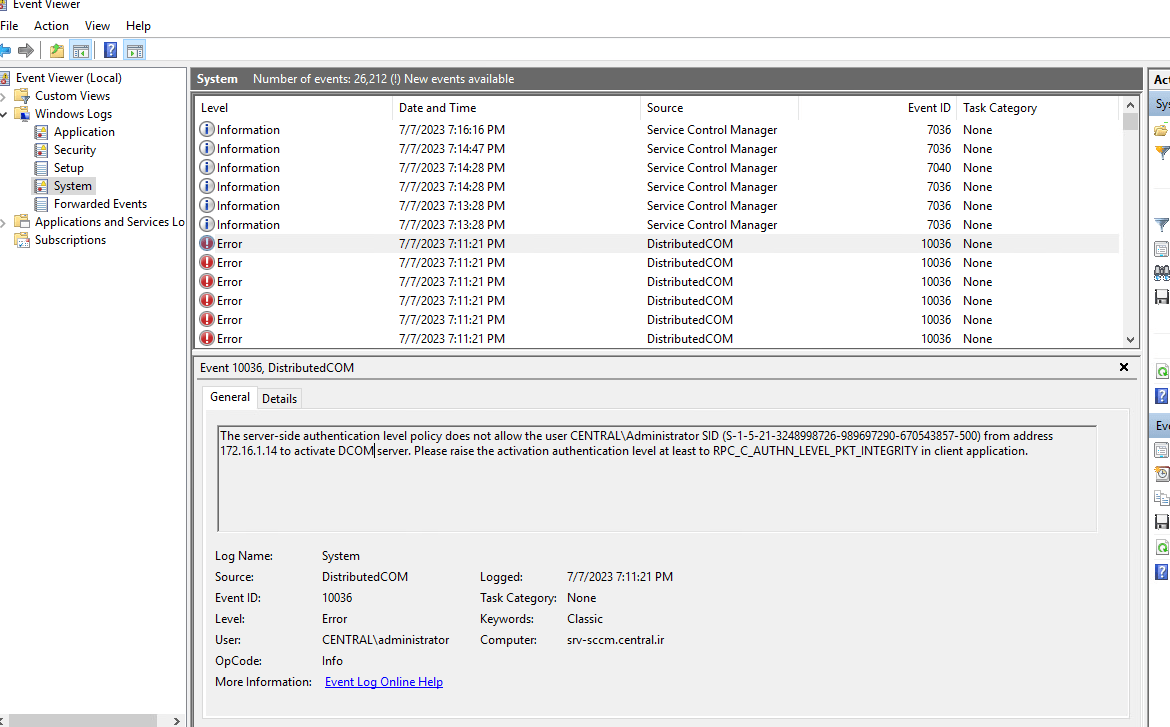Close the Event 10036 preview pane
The image size is (1170, 727).
(x=1123, y=367)
